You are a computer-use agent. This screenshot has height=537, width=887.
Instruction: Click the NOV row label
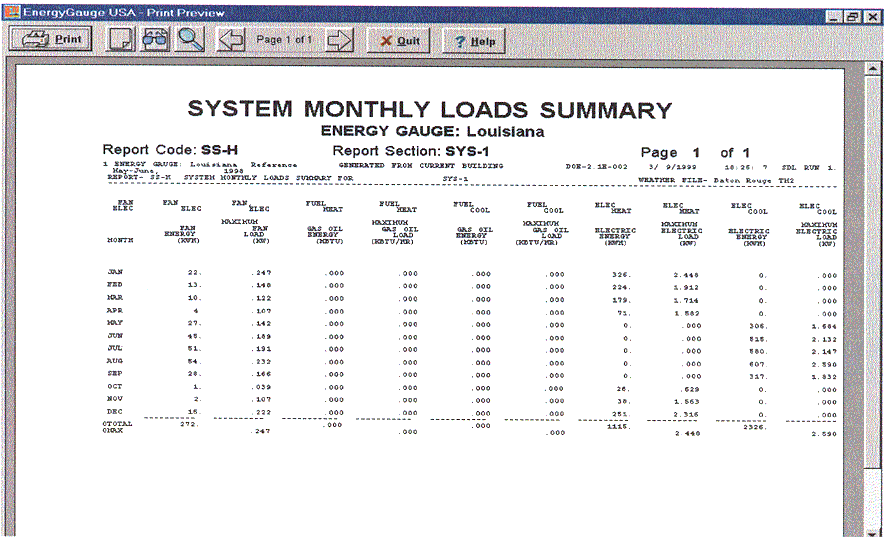click(115, 399)
